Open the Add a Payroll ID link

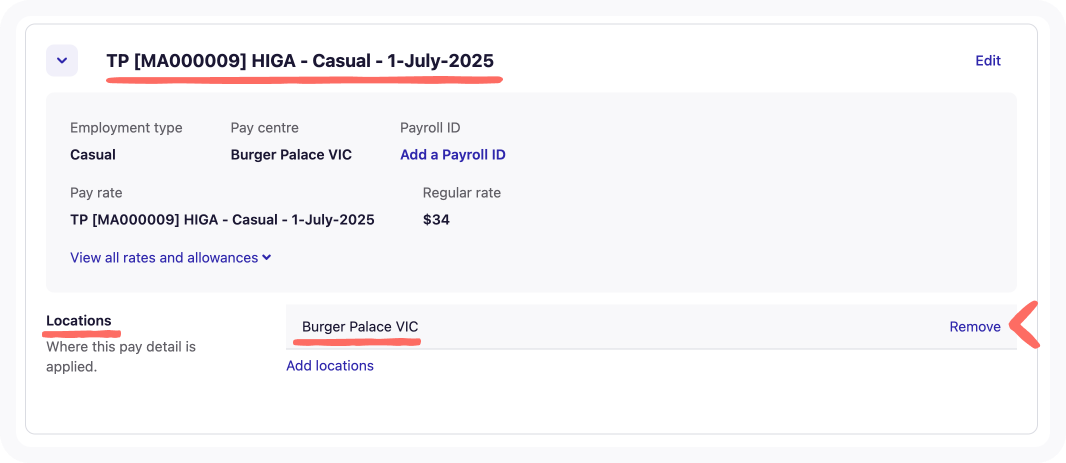[x=452, y=155]
